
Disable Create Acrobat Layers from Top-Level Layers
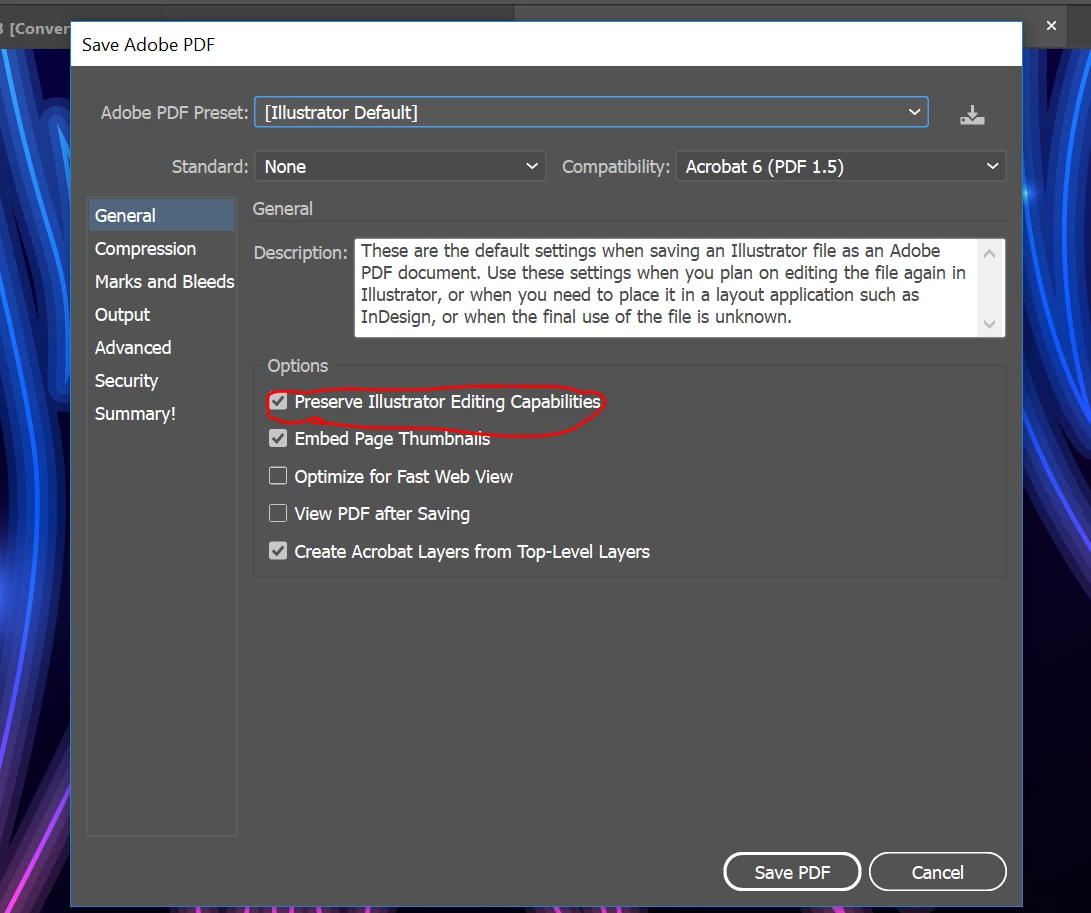[x=278, y=551]
